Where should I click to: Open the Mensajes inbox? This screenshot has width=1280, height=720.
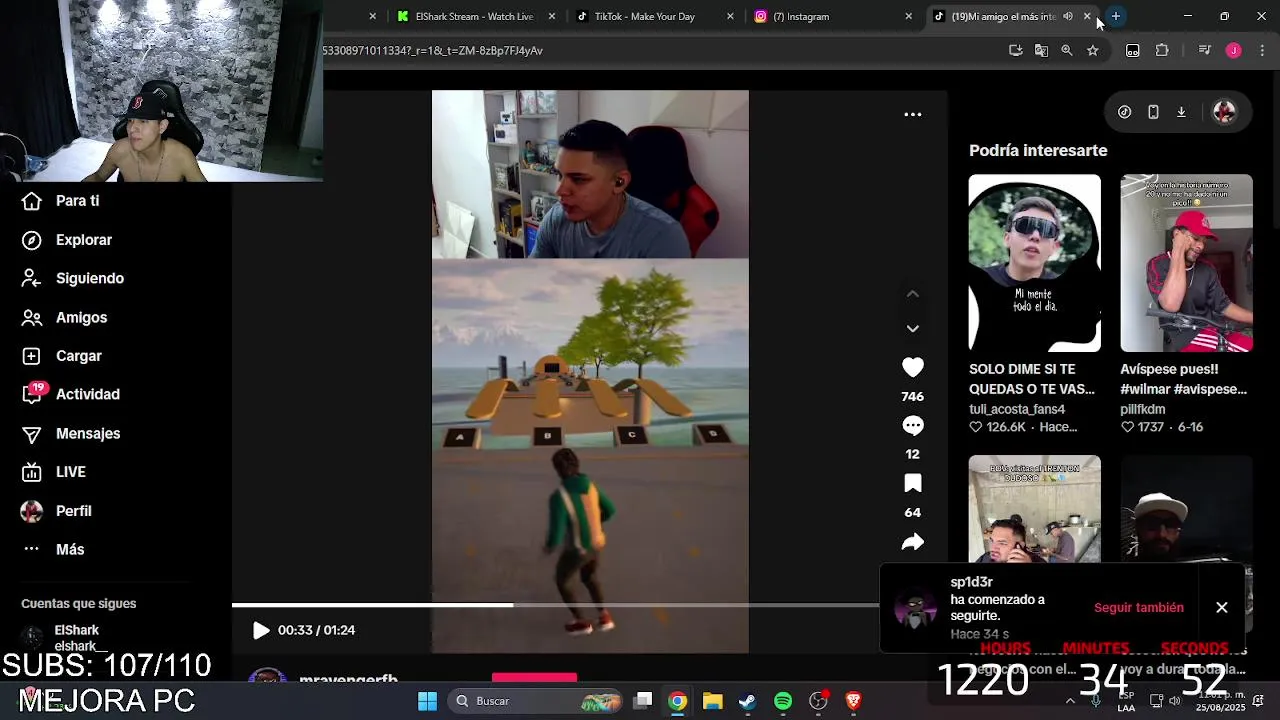click(x=72, y=433)
